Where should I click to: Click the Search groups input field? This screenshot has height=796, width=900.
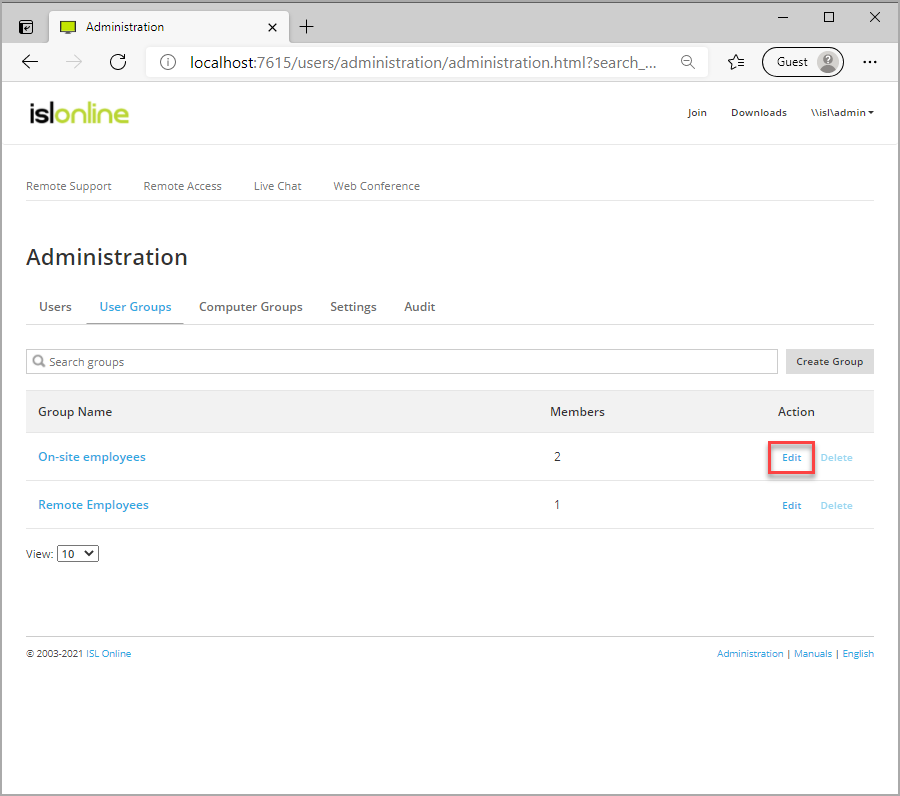coord(402,362)
